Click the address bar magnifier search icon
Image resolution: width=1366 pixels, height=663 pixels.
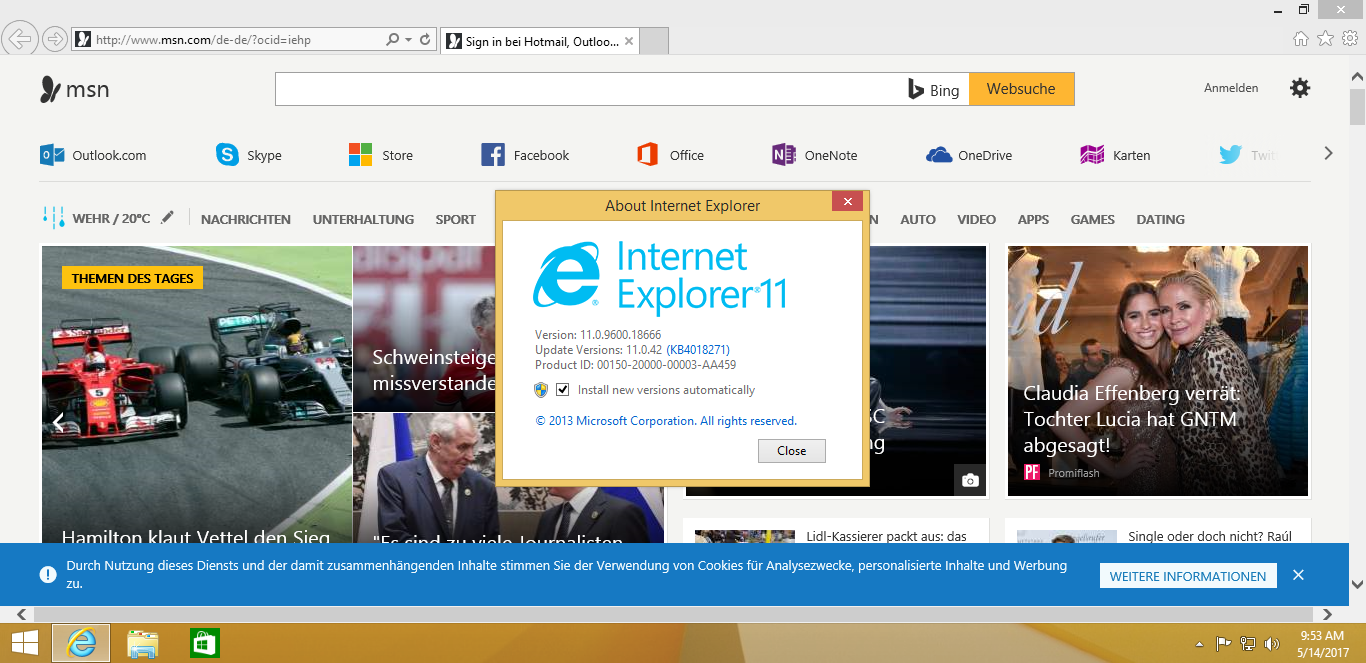click(x=393, y=40)
